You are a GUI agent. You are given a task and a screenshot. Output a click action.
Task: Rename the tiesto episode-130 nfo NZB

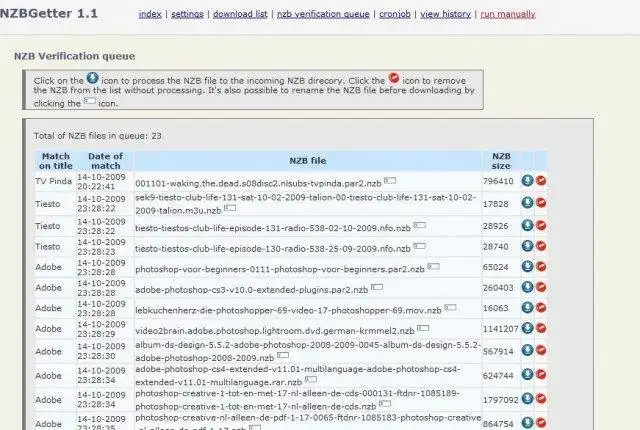click(x=420, y=246)
